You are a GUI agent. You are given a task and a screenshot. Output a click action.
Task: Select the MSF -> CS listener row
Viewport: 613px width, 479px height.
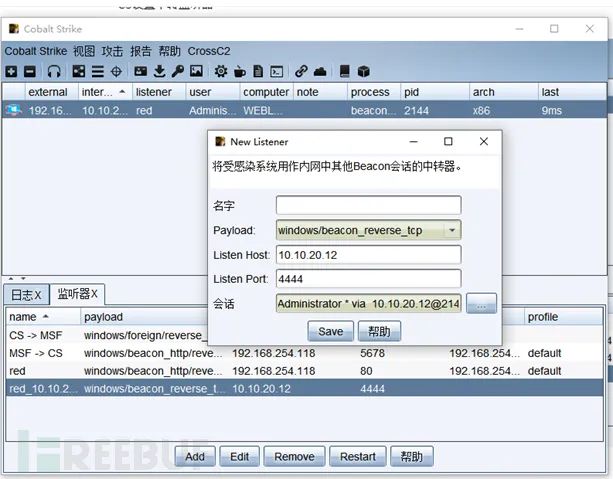304,353
